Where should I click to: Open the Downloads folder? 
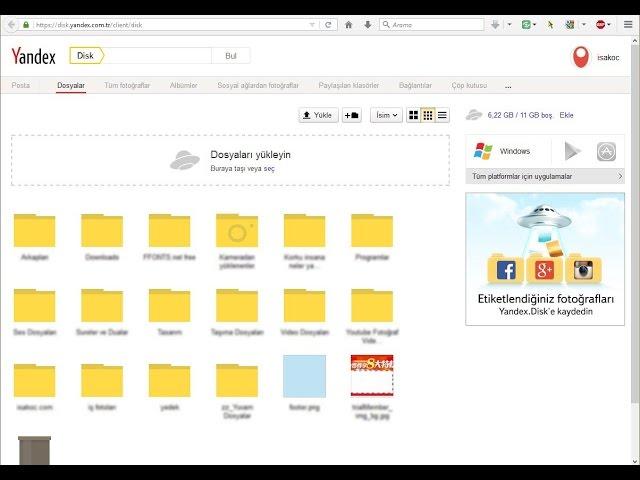click(102, 231)
